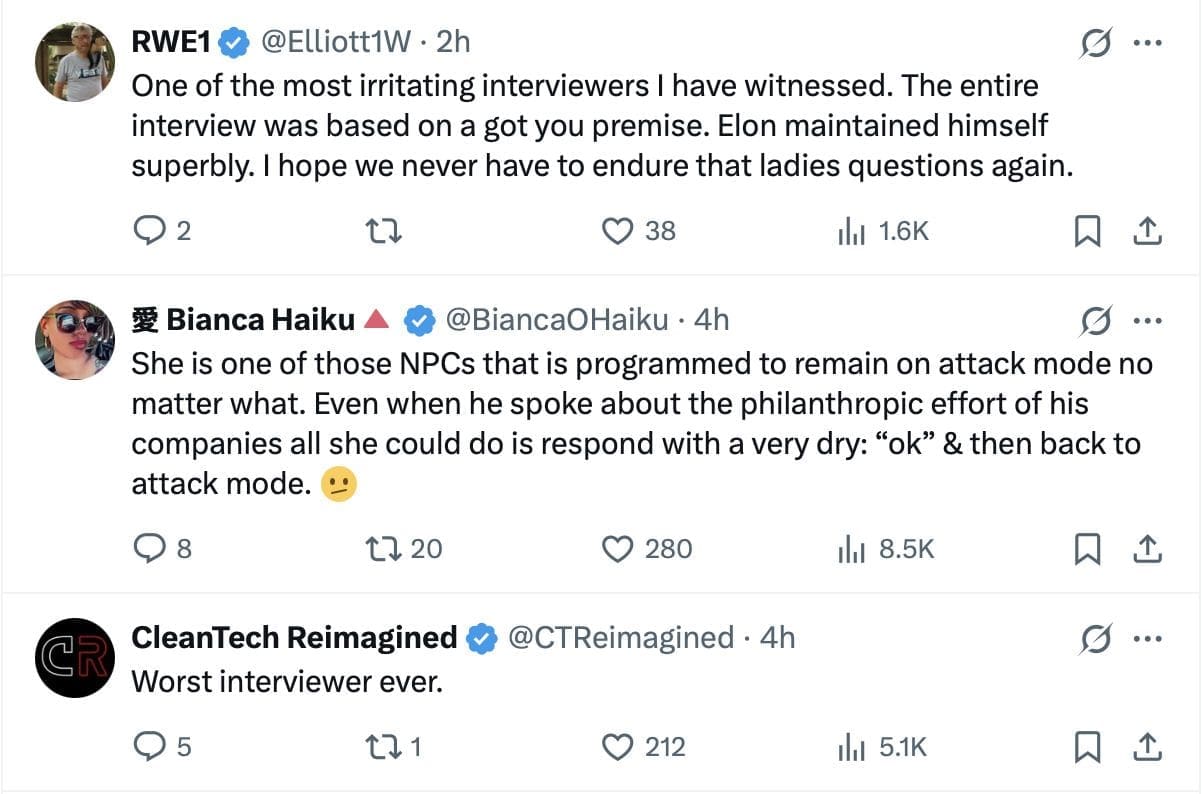This screenshot has height=794, width=1202.
Task: Share Bianca Haiku's tweet
Action: pyautogui.click(x=1147, y=549)
